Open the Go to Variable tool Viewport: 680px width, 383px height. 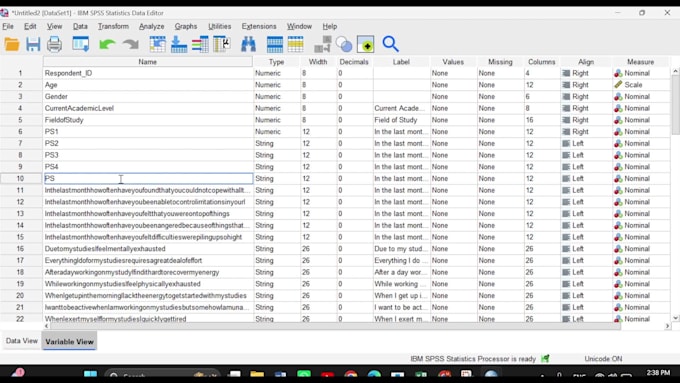coord(179,44)
